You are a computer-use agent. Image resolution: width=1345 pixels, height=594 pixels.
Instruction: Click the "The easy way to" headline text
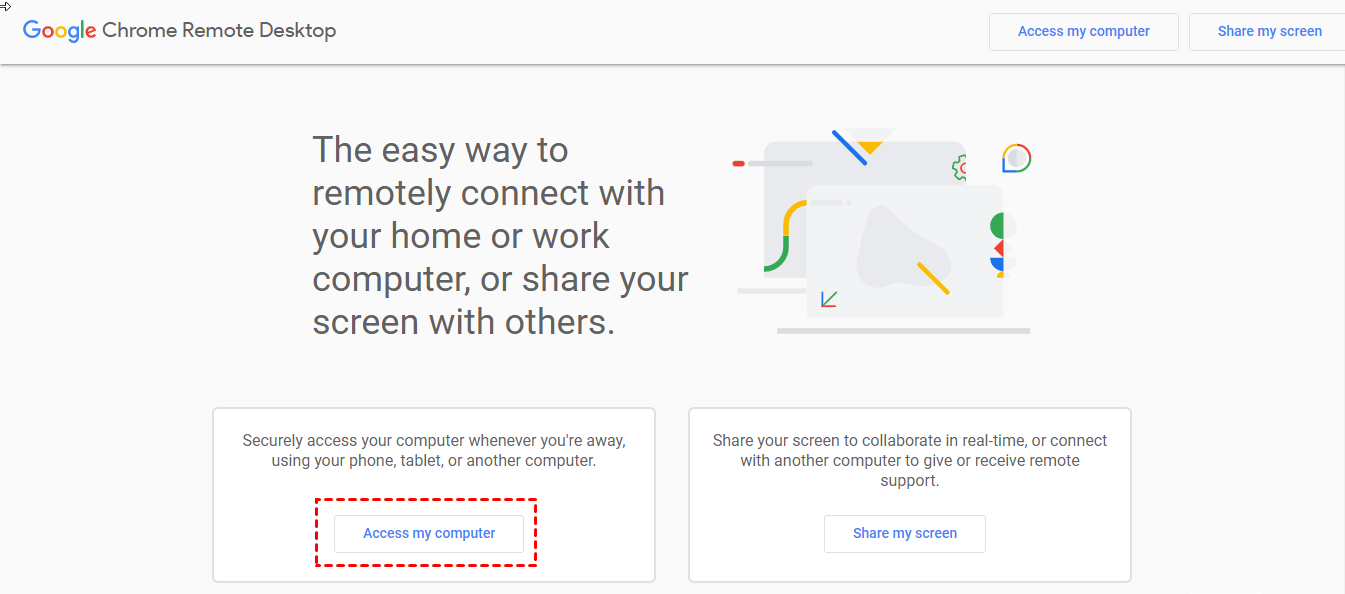pos(440,150)
